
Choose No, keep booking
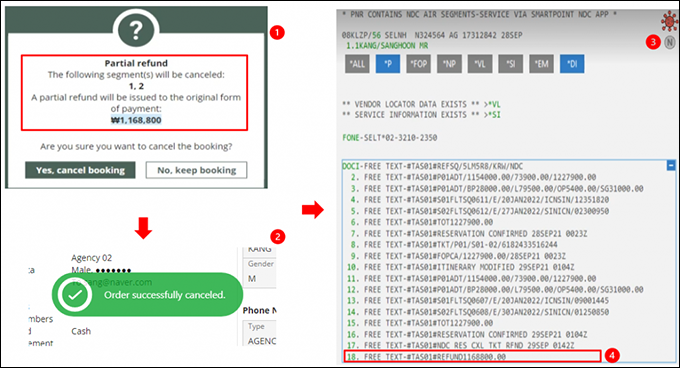click(x=196, y=170)
